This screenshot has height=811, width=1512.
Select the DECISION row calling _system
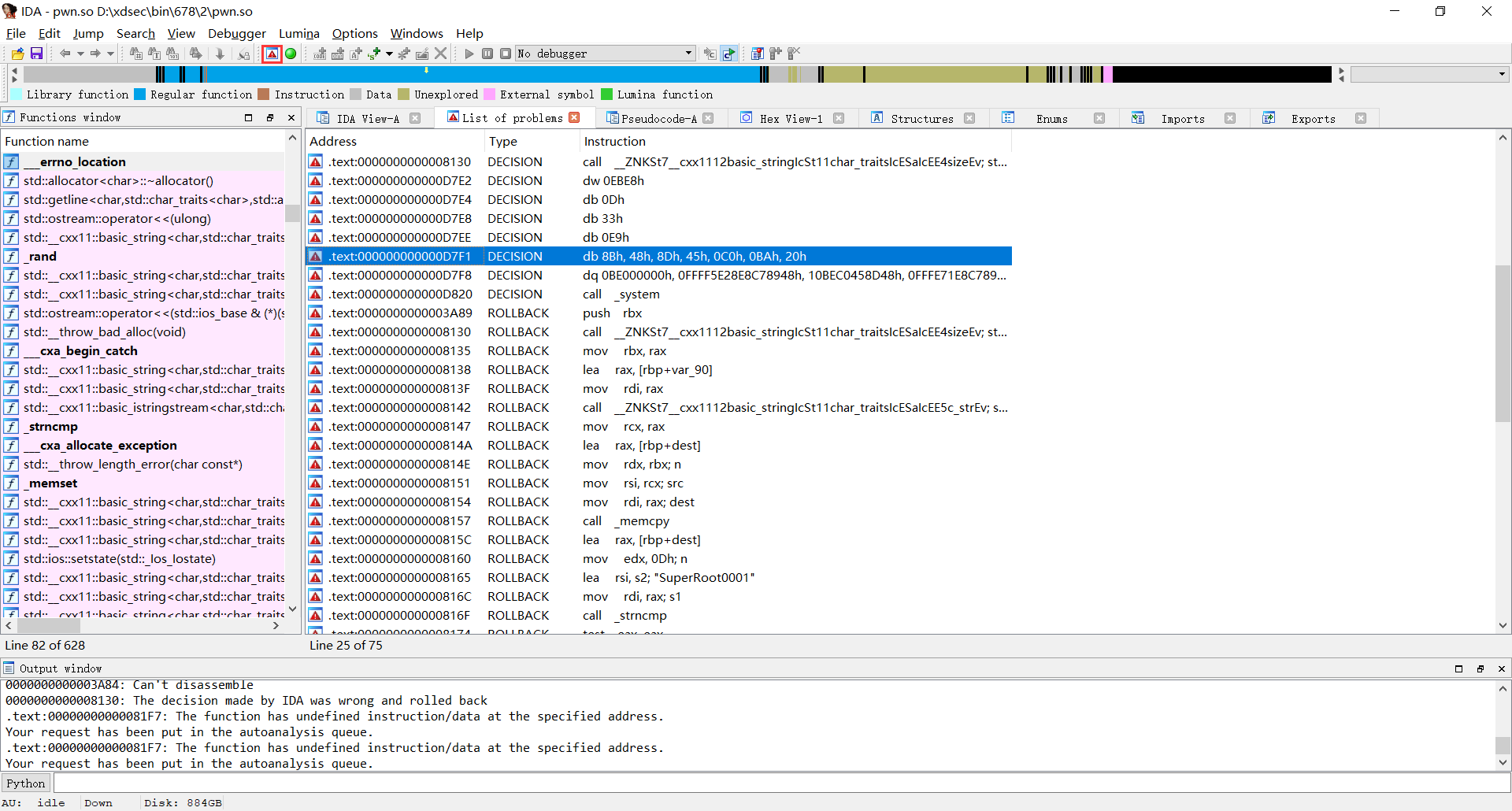coord(658,294)
